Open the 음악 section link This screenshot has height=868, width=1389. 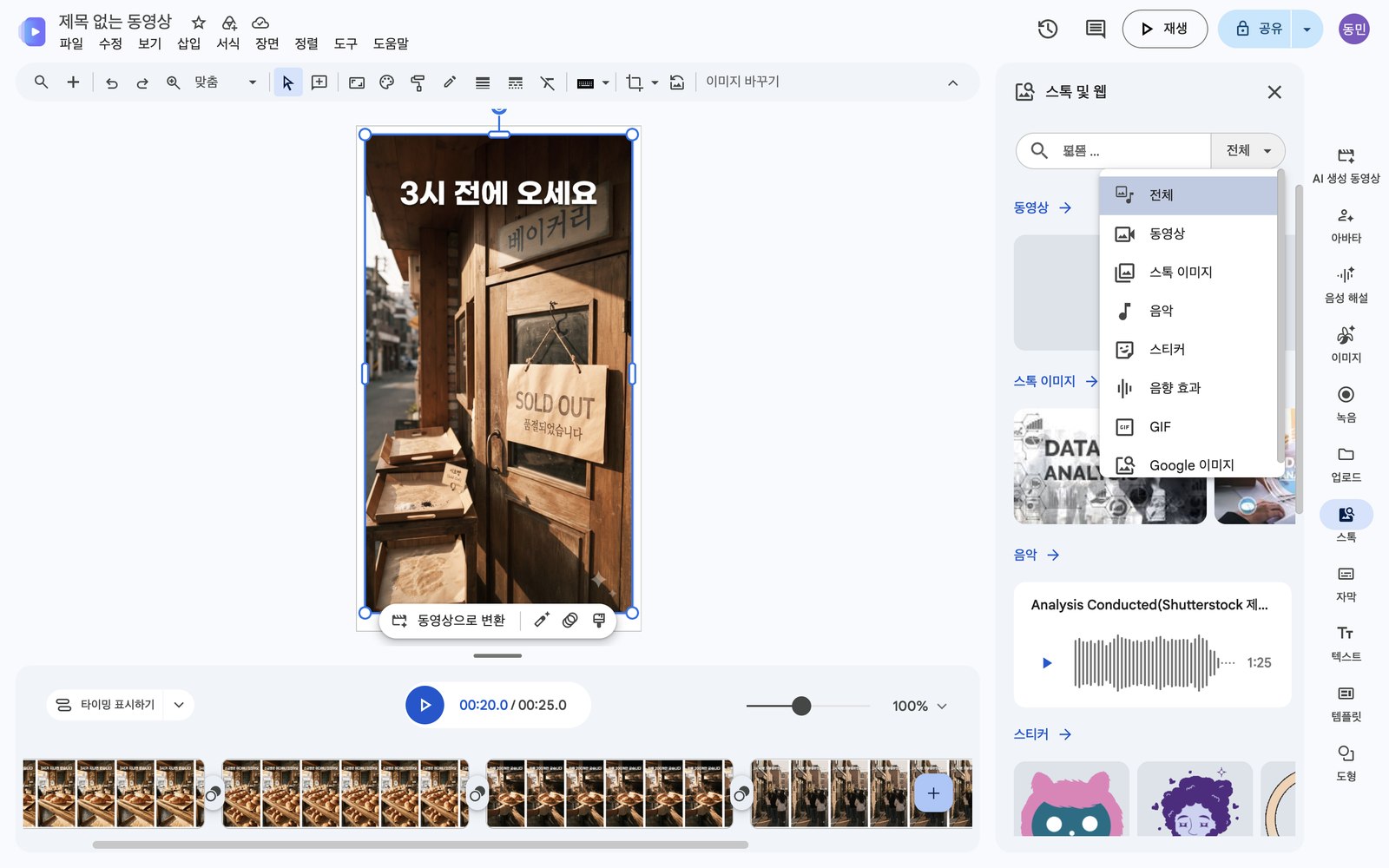point(1037,555)
